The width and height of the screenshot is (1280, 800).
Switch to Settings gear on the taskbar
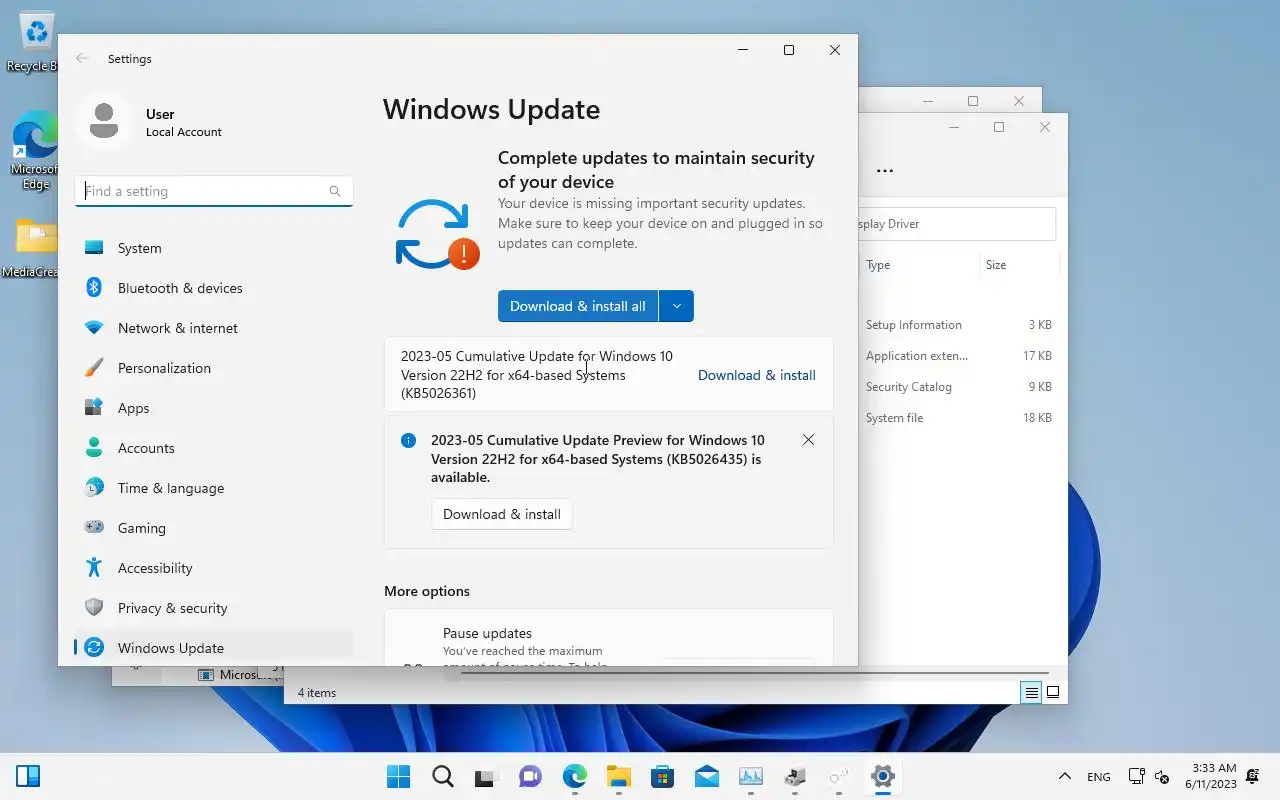pyautogui.click(x=882, y=777)
